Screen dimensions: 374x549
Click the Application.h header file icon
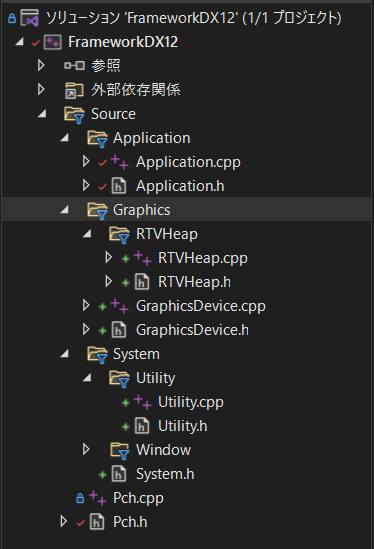pyautogui.click(x=119, y=186)
